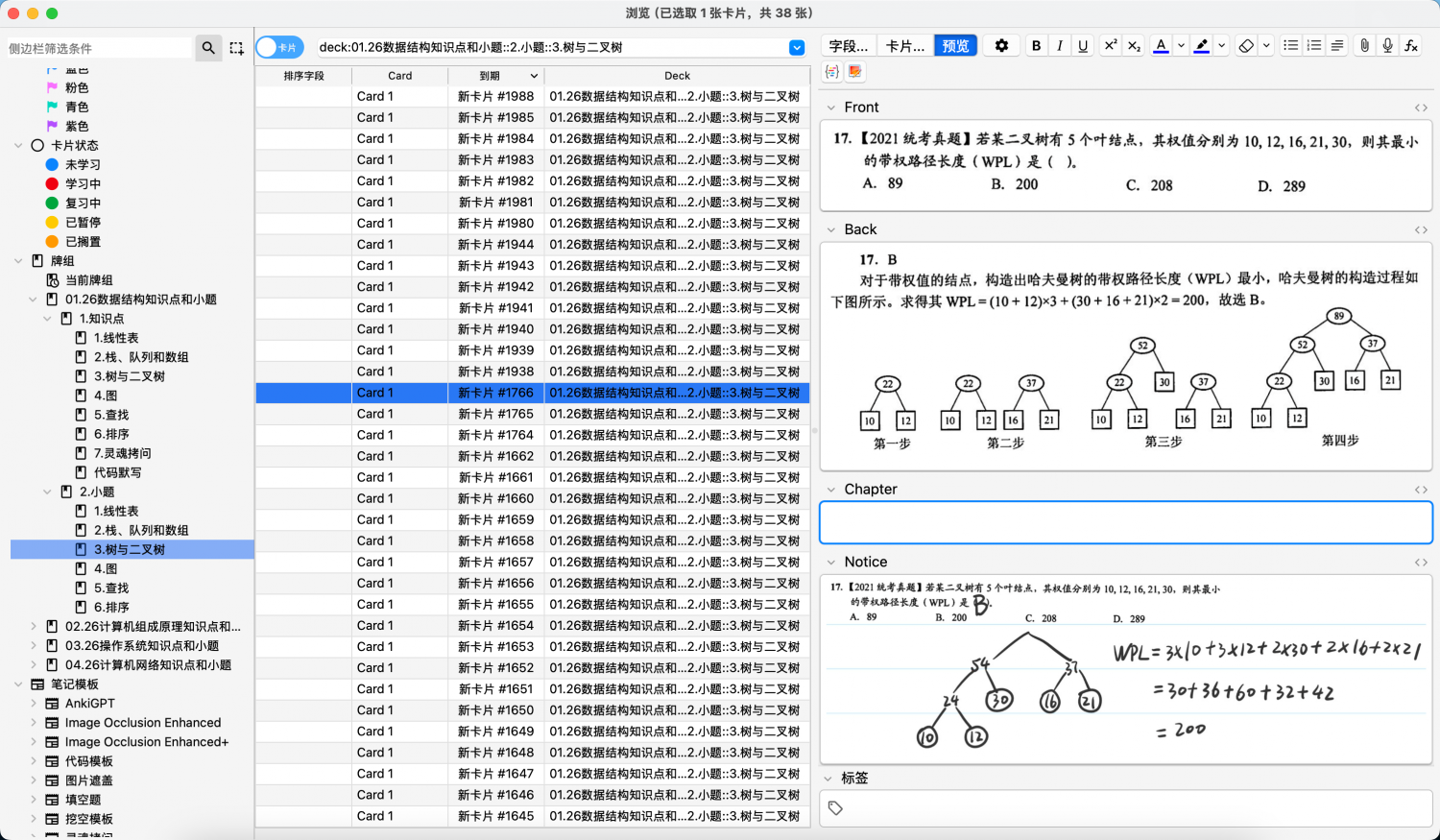This screenshot has height=840, width=1440.
Task: Toggle bold formatting
Action: (1036, 45)
